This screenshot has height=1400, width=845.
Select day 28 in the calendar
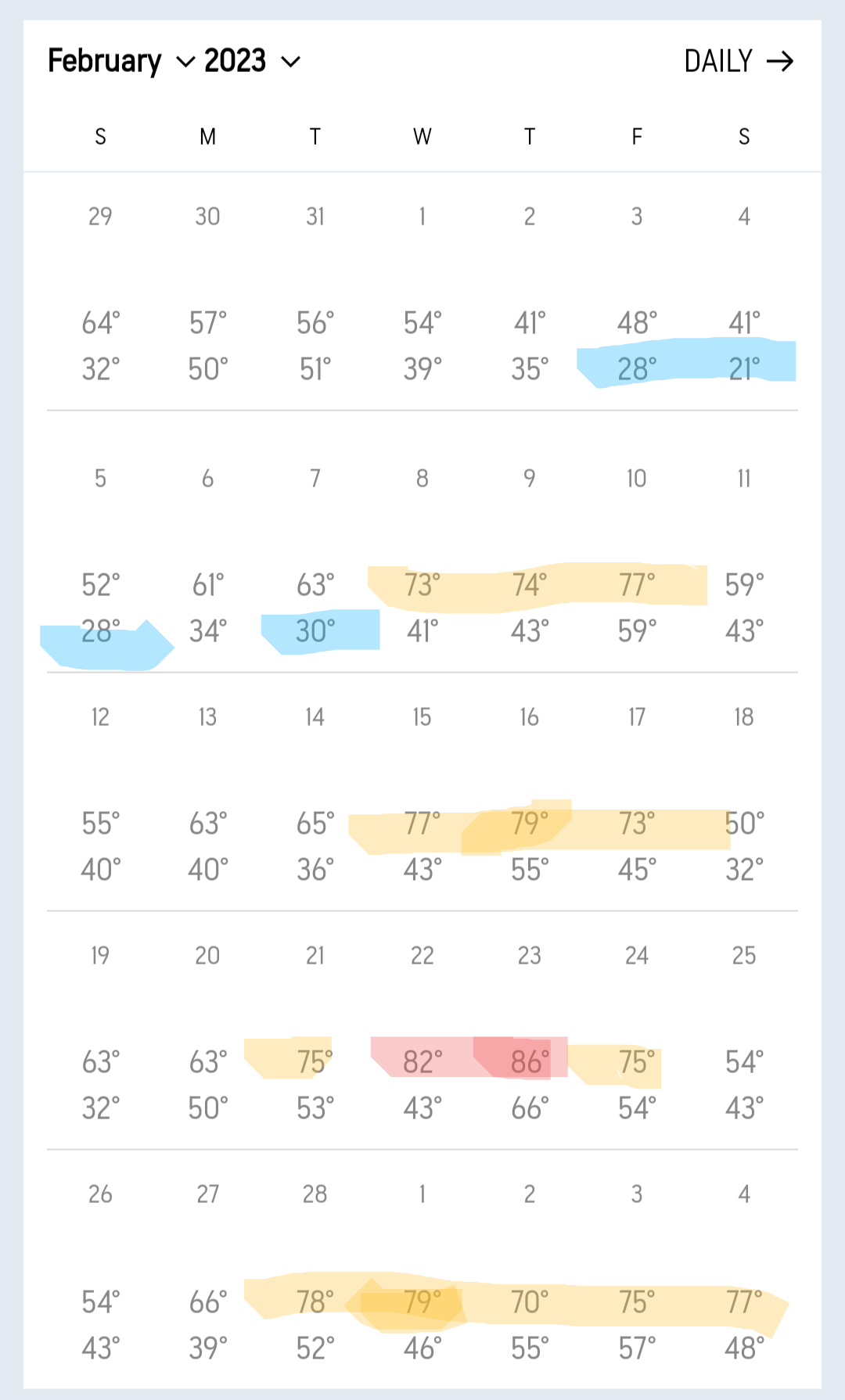click(315, 1194)
